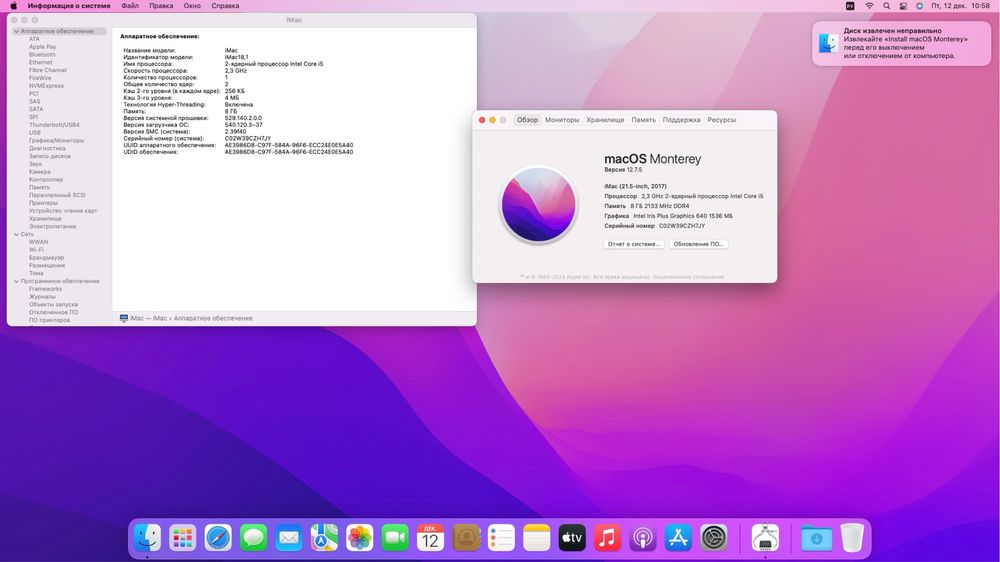This screenshot has width=1000, height=562.
Task: Open the Правка menu
Action: pos(161,6)
